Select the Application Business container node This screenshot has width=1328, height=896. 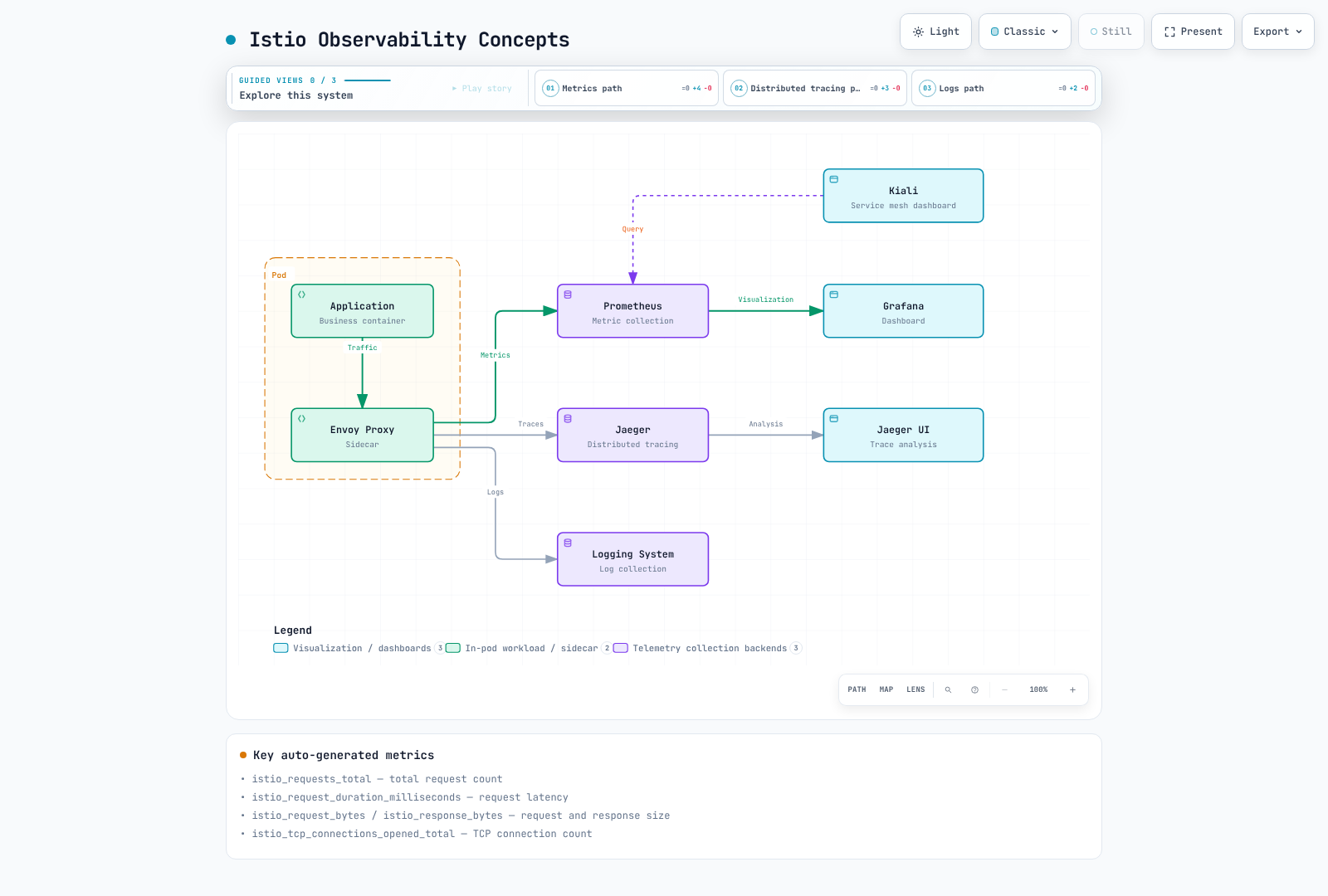[x=362, y=311]
